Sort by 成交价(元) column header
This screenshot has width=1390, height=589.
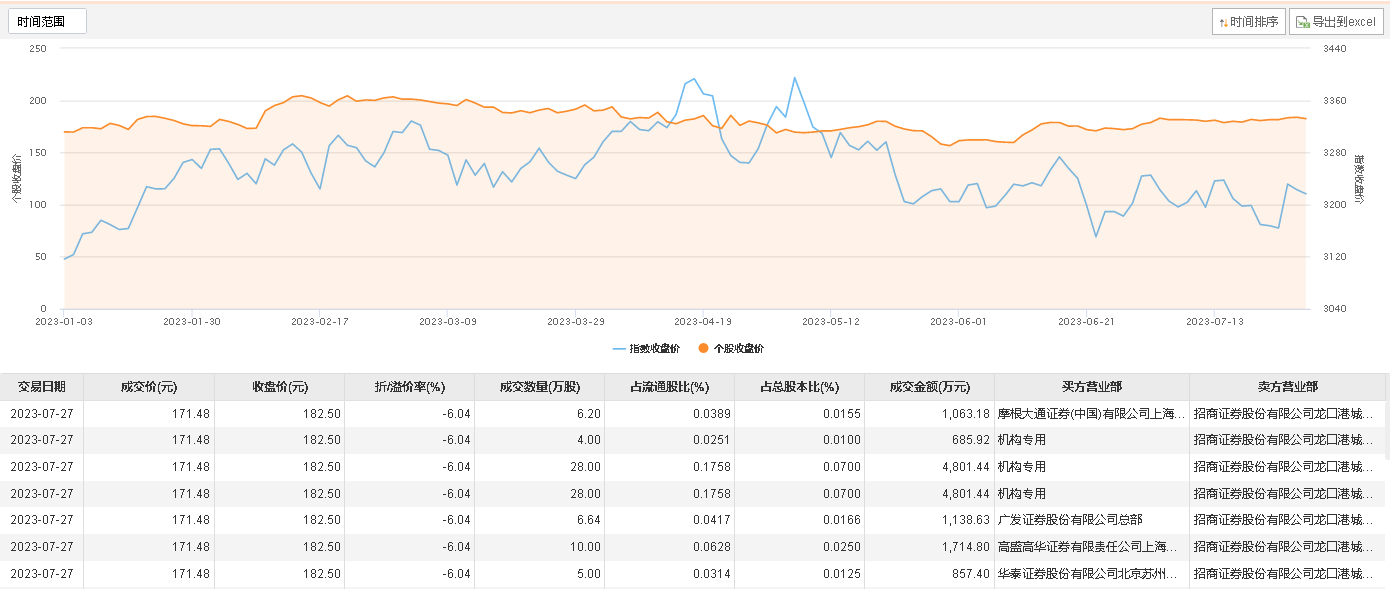point(149,387)
